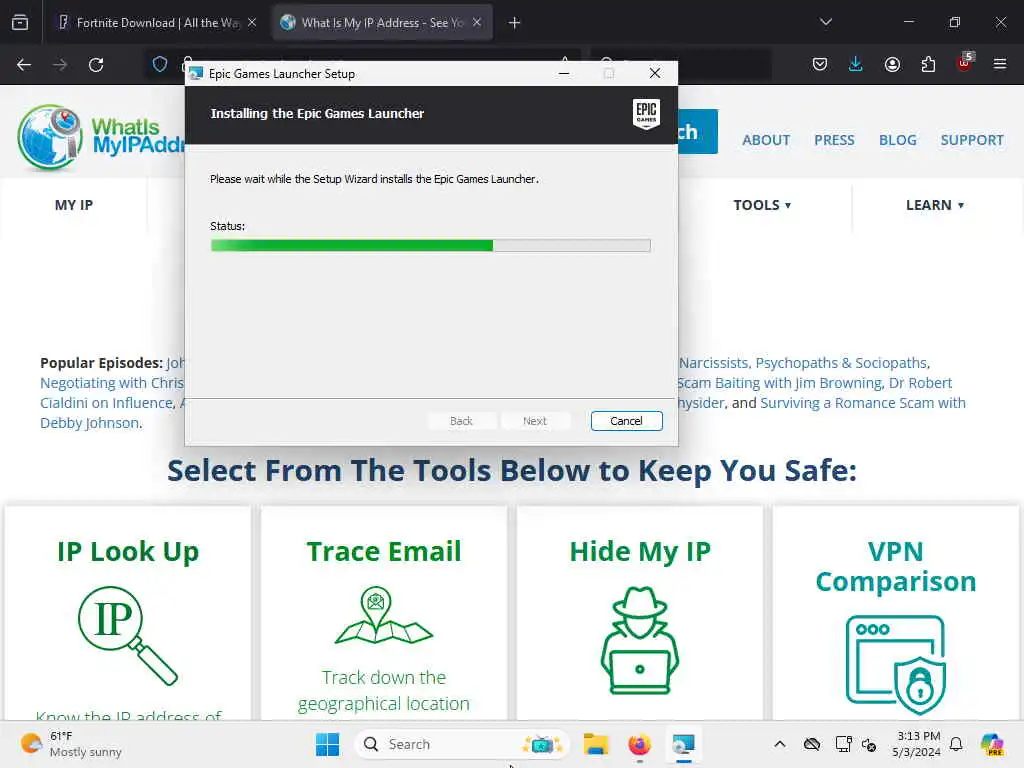The height and width of the screenshot is (768, 1024).
Task: Open Scam Baiting with Jim Browning link
Action: point(778,383)
